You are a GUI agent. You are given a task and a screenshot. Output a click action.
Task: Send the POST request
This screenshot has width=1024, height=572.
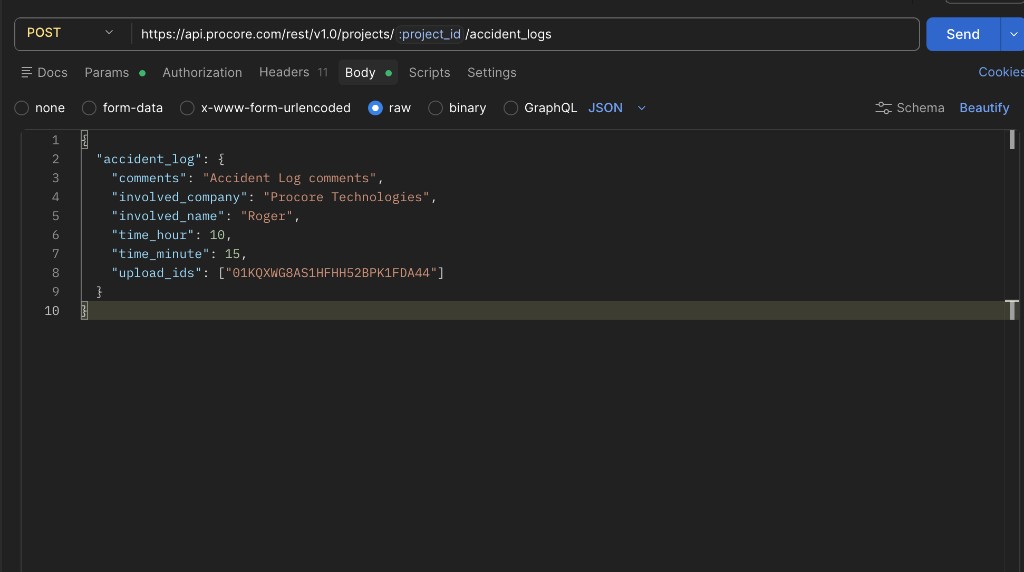(x=963, y=34)
